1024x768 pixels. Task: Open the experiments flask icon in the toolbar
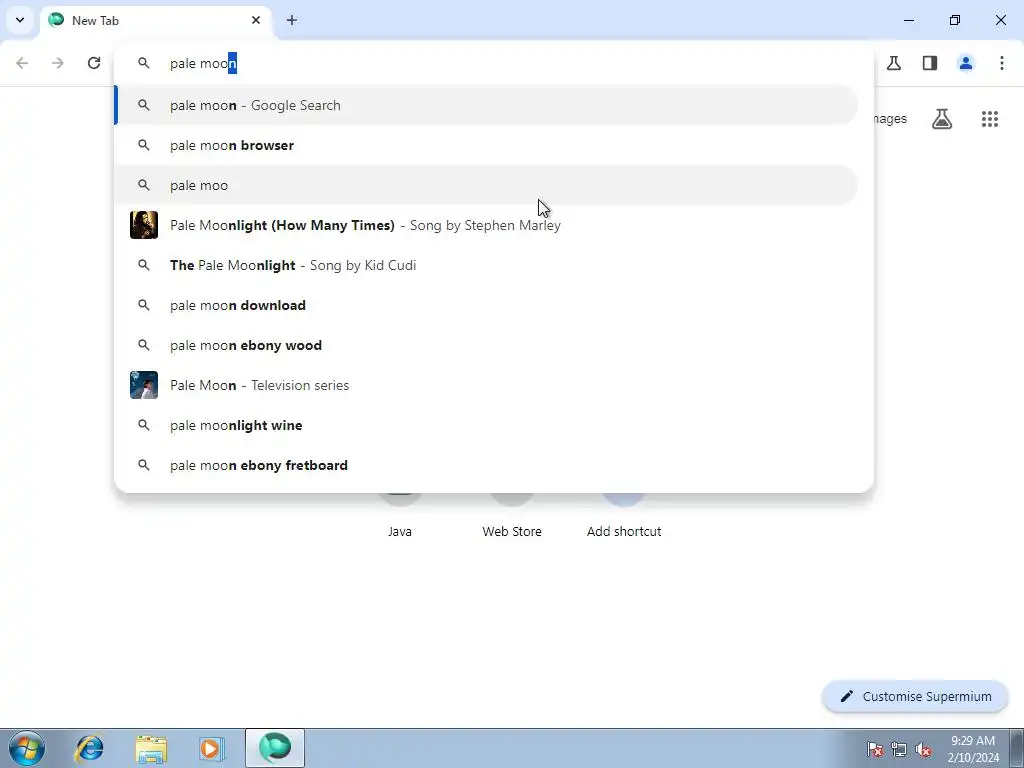pyautogui.click(x=894, y=63)
